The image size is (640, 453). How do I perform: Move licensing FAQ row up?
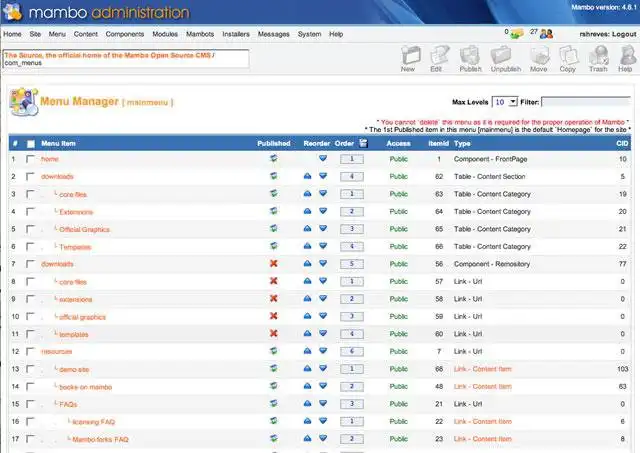click(x=307, y=421)
